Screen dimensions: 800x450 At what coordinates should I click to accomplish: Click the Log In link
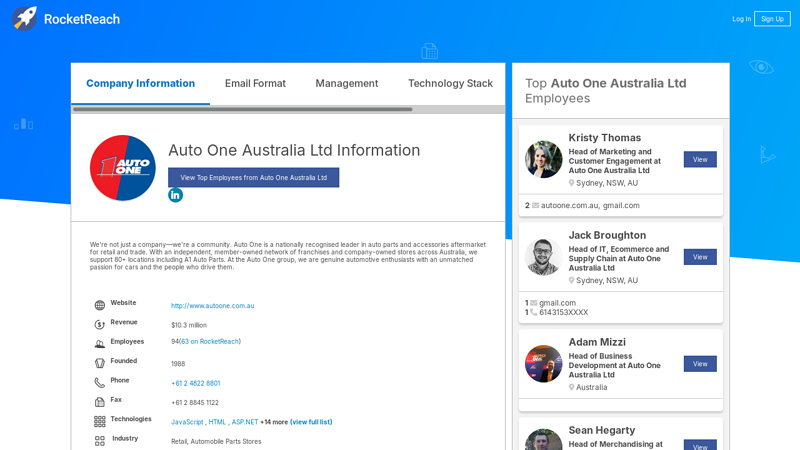pos(741,19)
